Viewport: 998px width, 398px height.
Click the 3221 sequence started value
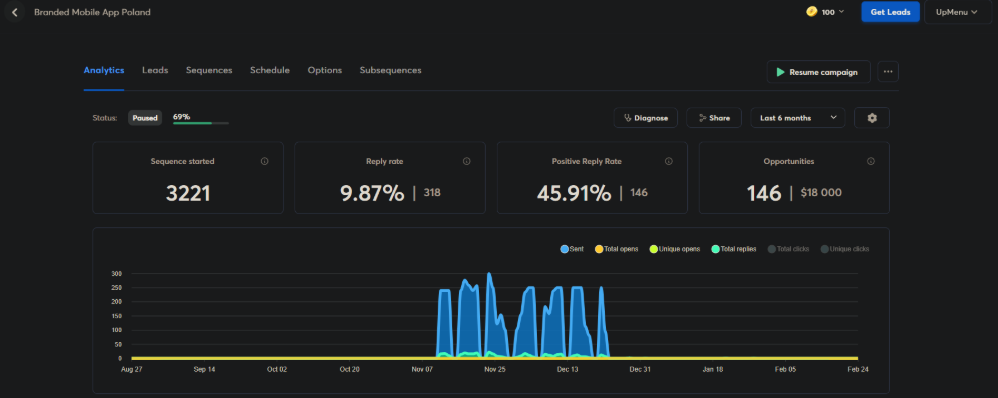(x=188, y=194)
